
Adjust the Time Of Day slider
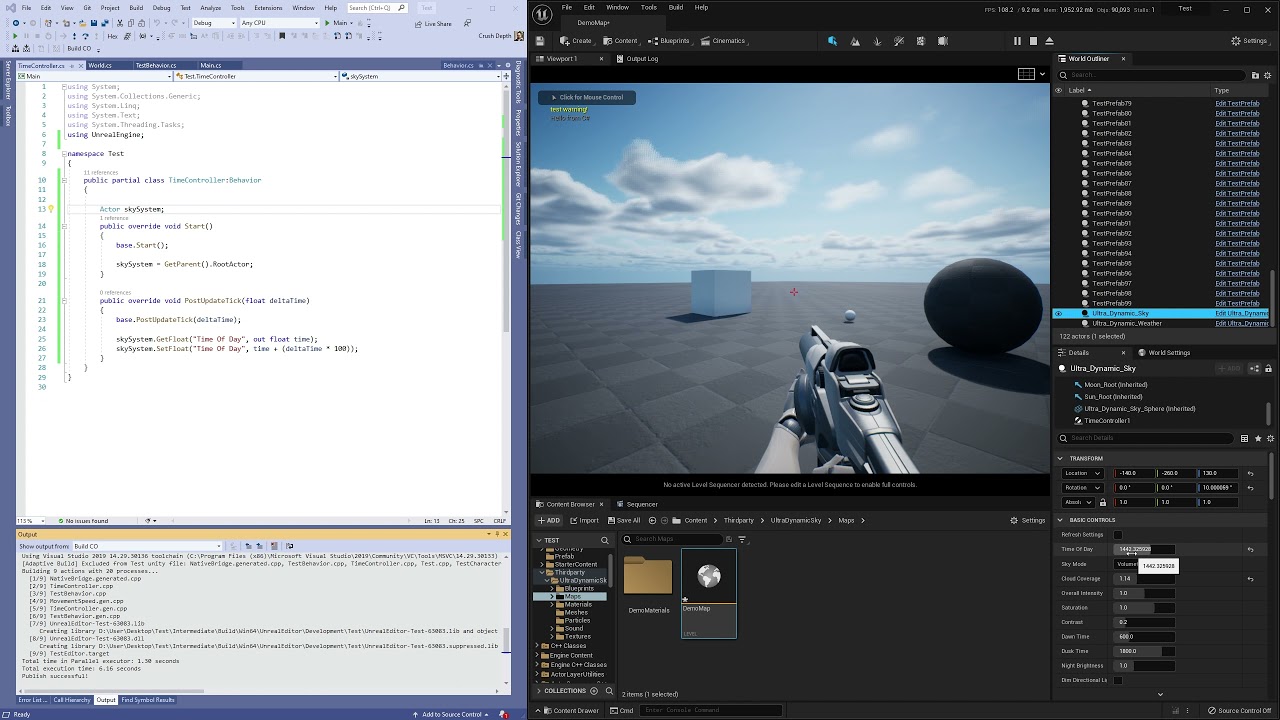[x=1144, y=549]
